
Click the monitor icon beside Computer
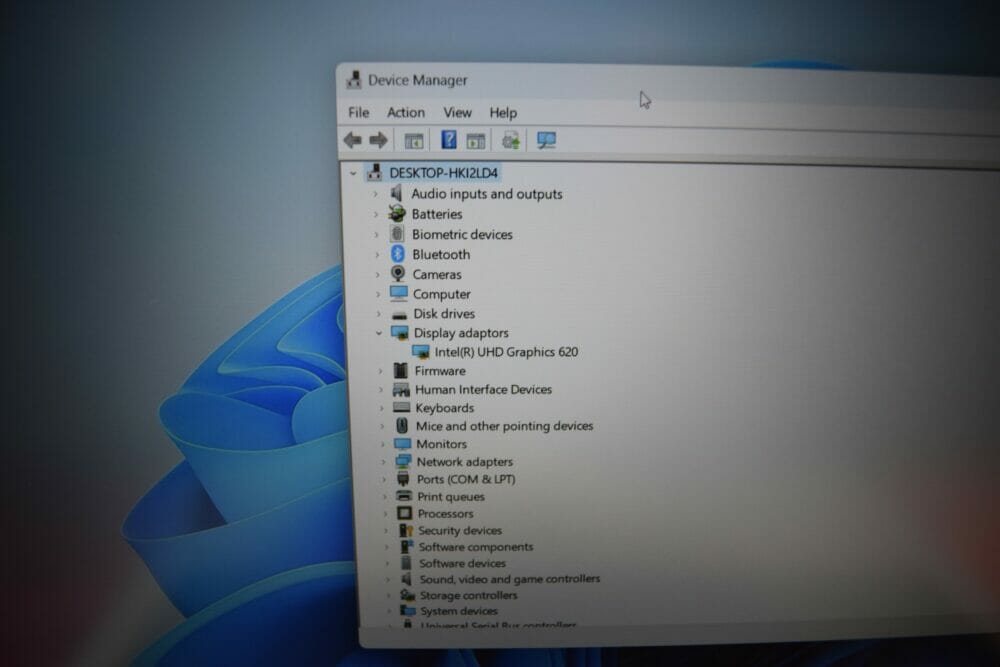(x=399, y=293)
